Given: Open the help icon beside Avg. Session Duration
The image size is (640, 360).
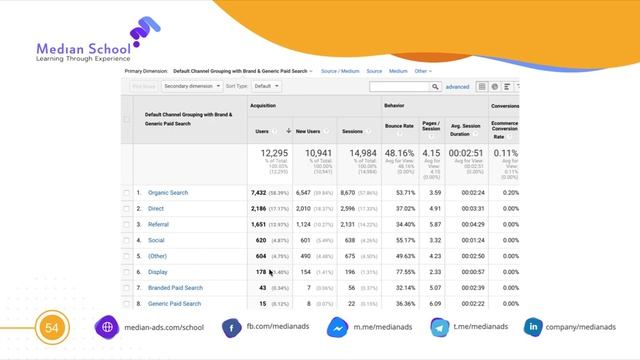Looking at the screenshot, I should [x=476, y=134].
